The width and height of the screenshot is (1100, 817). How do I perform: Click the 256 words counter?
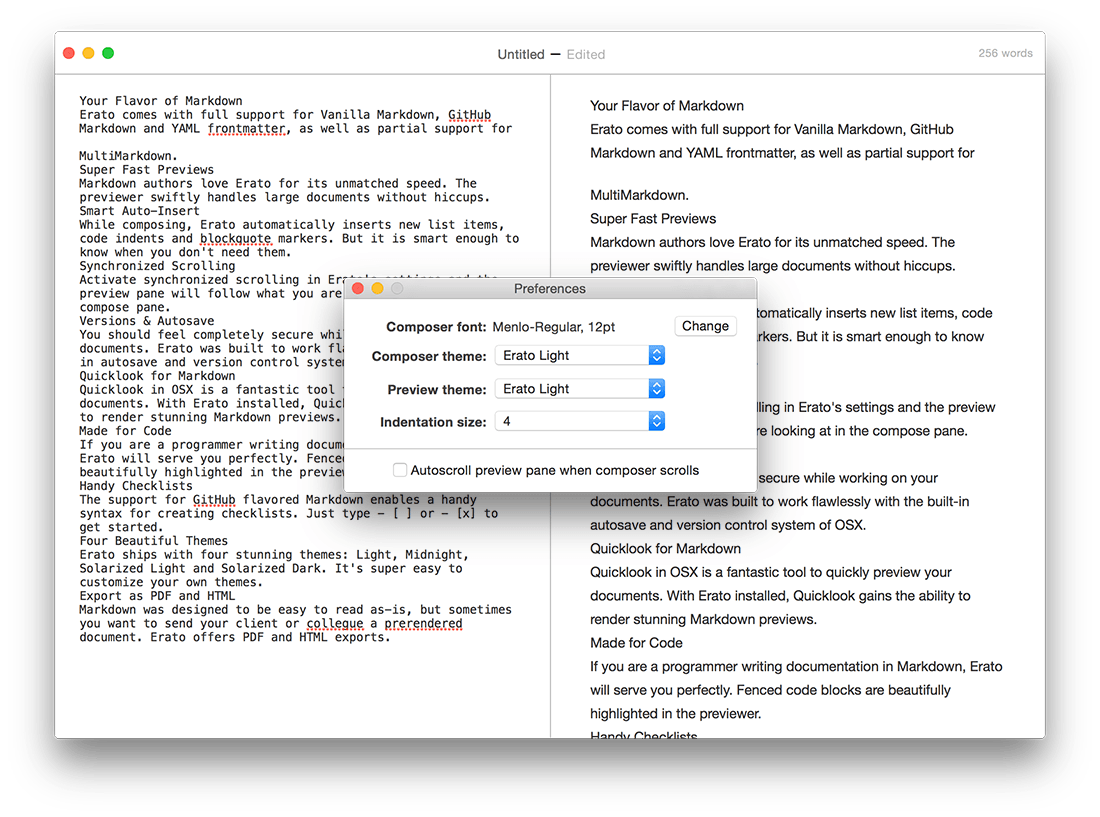click(x=1005, y=53)
